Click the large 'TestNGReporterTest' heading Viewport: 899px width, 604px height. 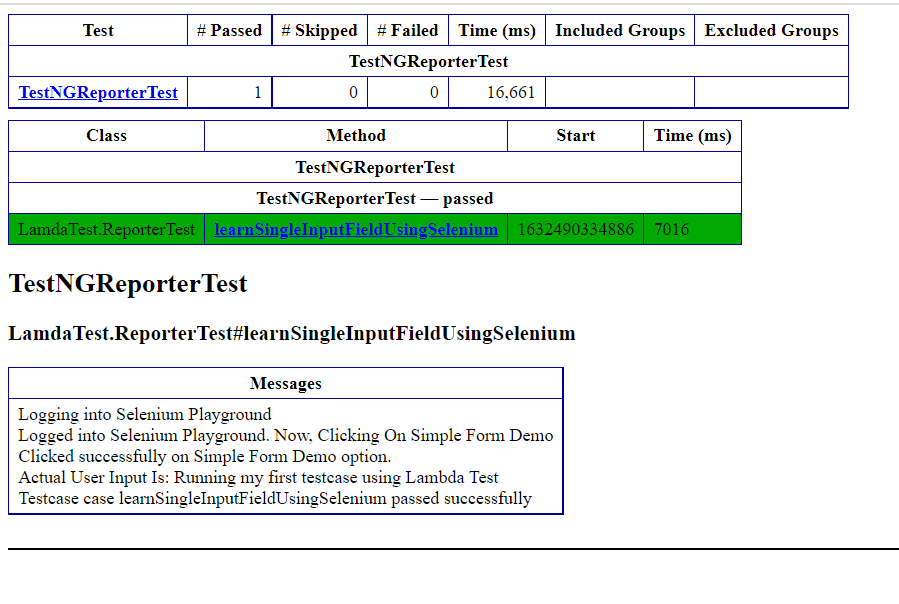[x=128, y=283]
